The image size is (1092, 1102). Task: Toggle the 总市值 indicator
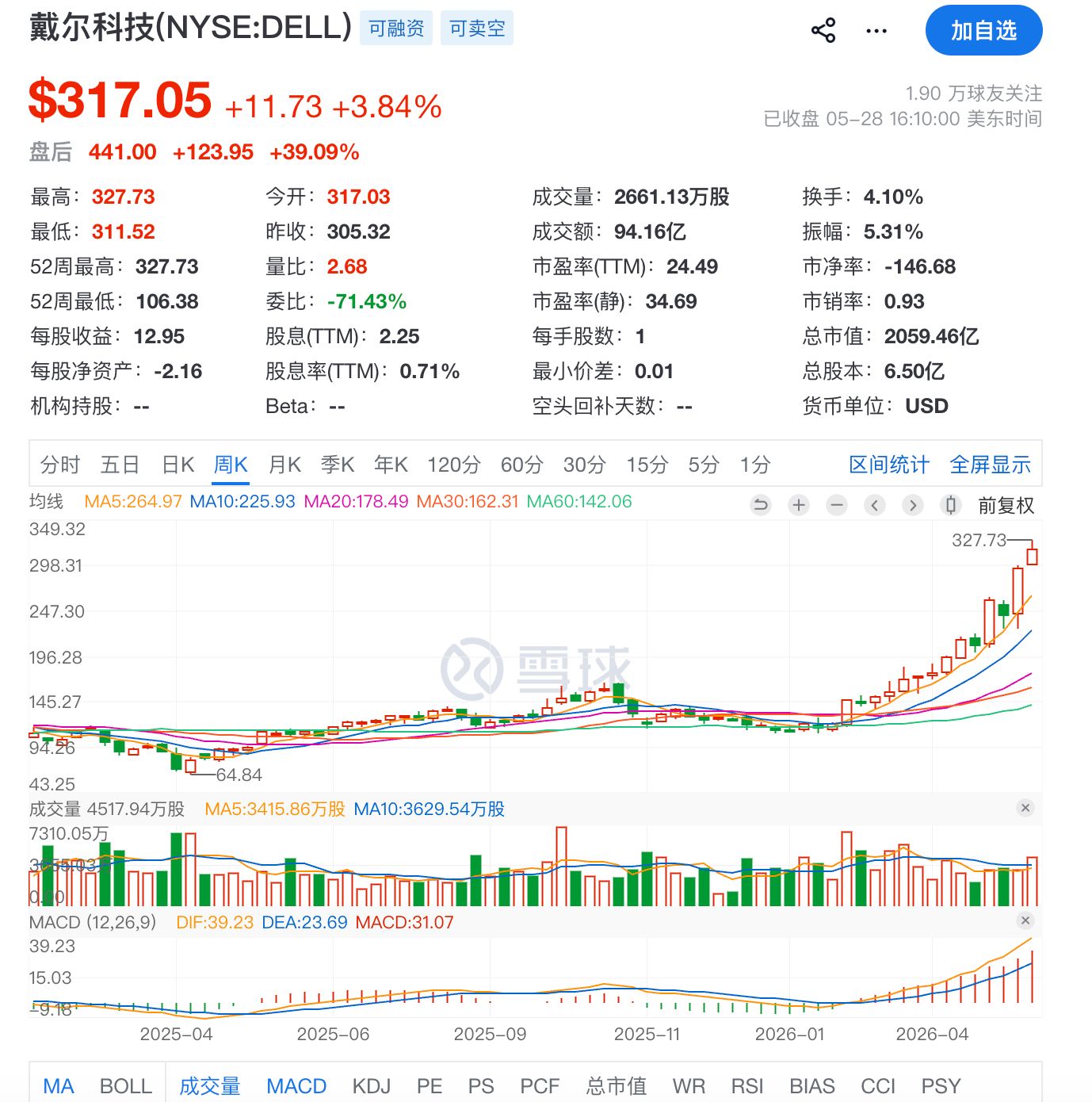tap(617, 1086)
